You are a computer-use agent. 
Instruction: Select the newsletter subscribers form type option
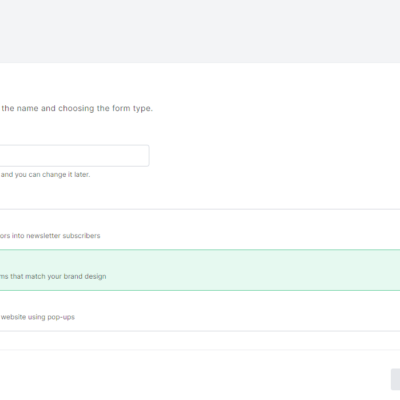(x=200, y=229)
